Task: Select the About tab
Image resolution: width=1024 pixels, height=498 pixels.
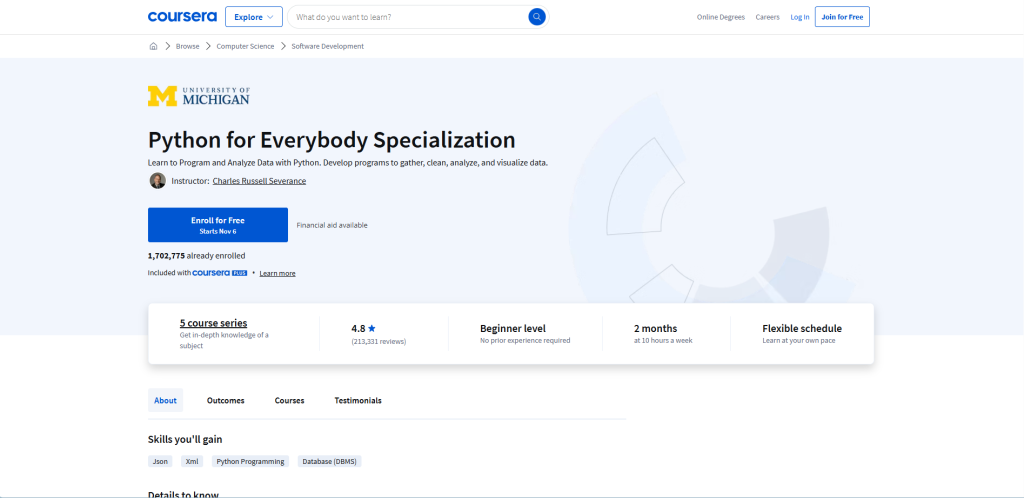Action: coord(165,401)
